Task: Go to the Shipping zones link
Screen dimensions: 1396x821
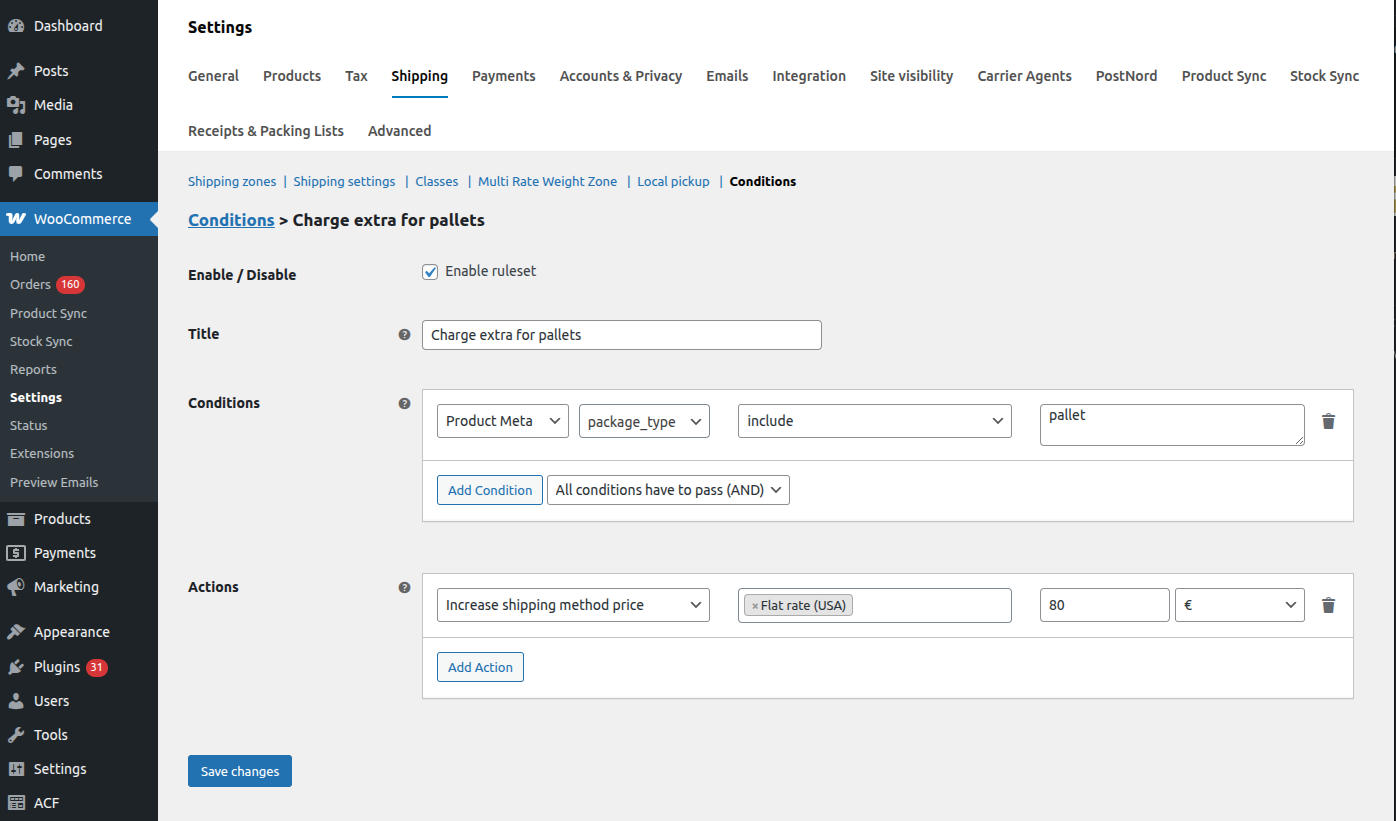Action: (x=232, y=182)
